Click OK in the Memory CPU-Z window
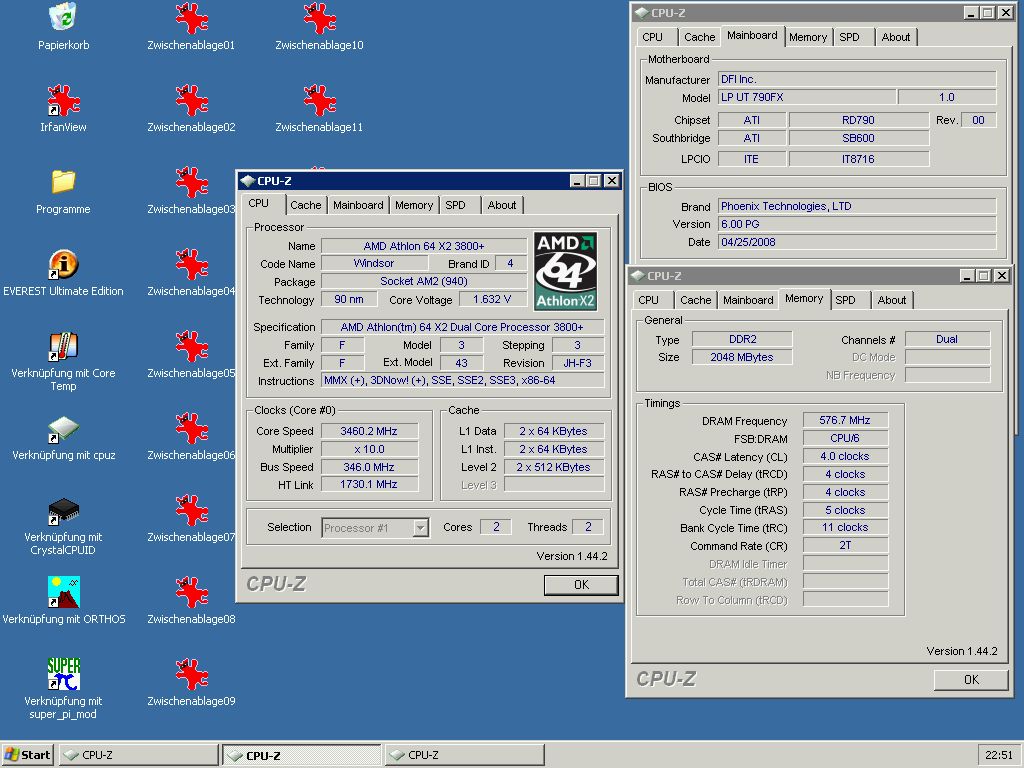Image resolution: width=1024 pixels, height=768 pixels. 971,680
